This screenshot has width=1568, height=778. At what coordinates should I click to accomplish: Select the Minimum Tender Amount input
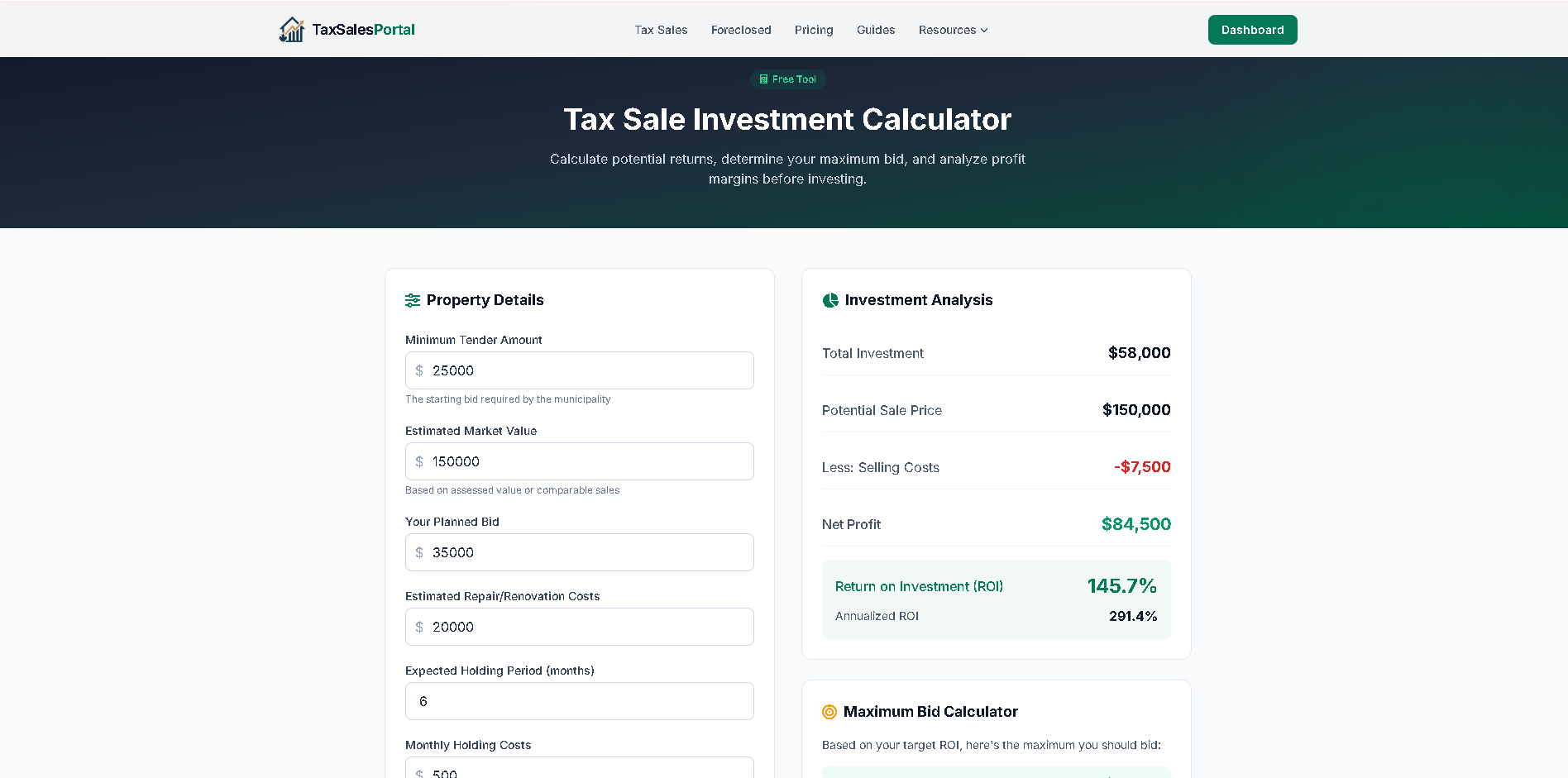coord(579,370)
